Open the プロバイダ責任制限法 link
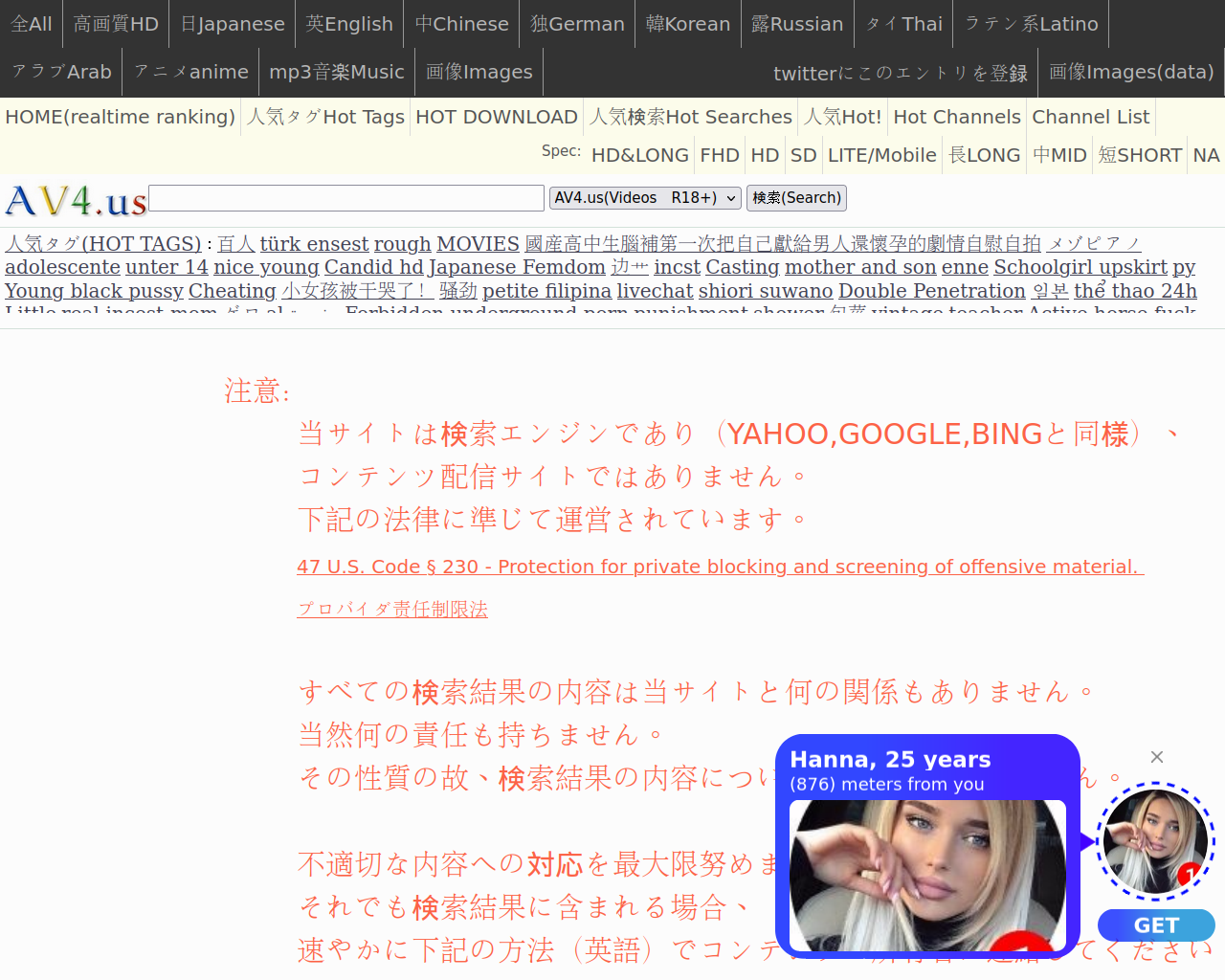Screen dimensions: 1225x980 click(392, 610)
